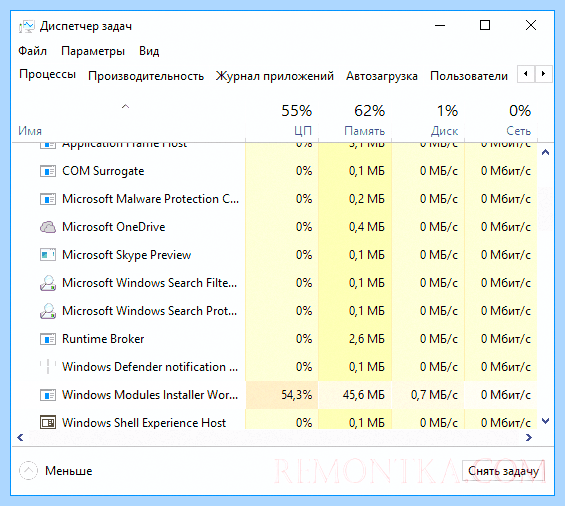Viewport: 565px width, 506px height.
Task: Click the Microsoft Skype Preview icon
Action: click(48, 255)
